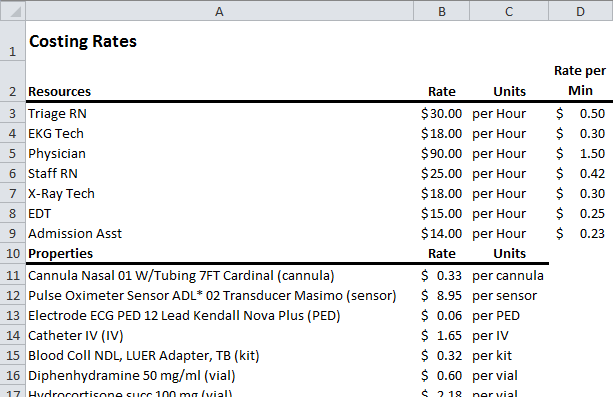Click the Select All corner triangle
This screenshot has width=613, height=397.
click(x=13, y=11)
